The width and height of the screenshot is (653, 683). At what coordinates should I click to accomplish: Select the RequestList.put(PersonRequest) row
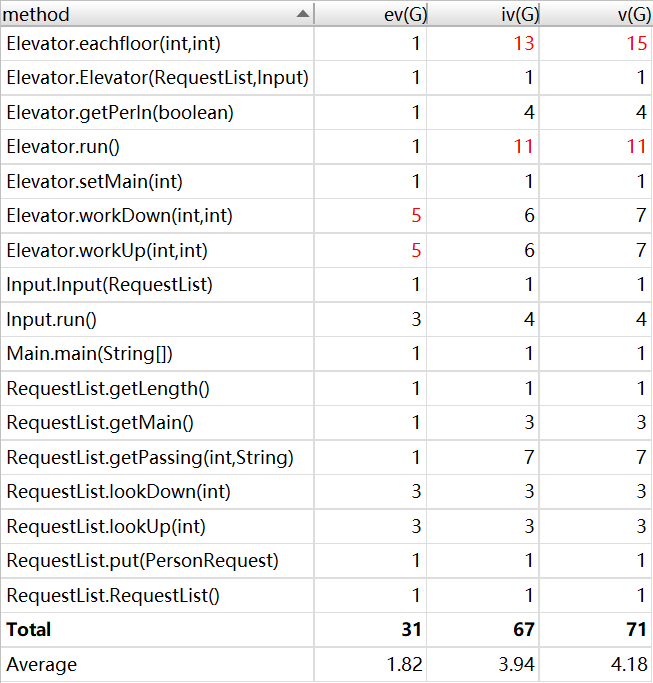326,561
